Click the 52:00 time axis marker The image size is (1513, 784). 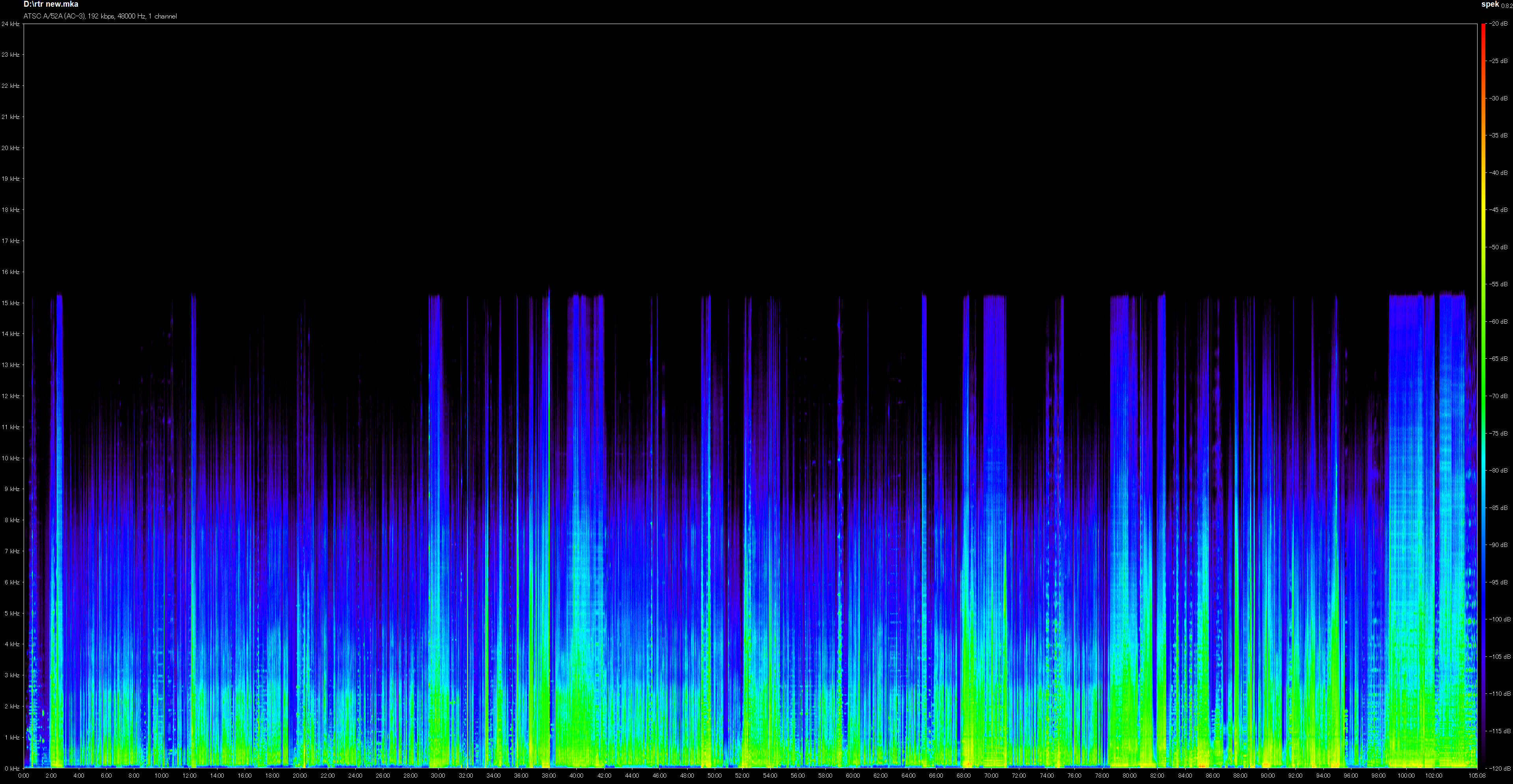coord(742,776)
